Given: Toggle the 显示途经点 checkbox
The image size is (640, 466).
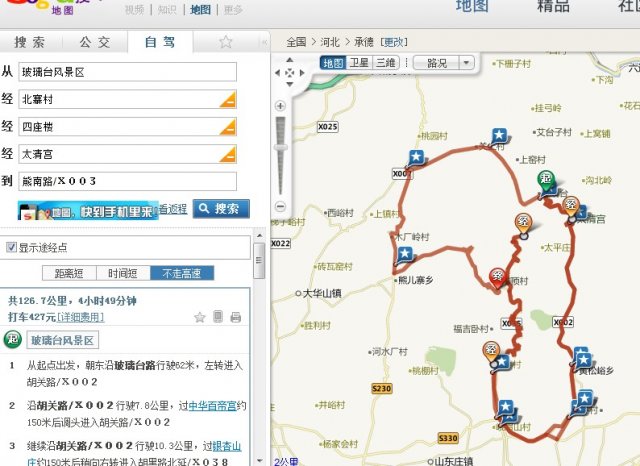Looking at the screenshot, I should tap(11, 247).
